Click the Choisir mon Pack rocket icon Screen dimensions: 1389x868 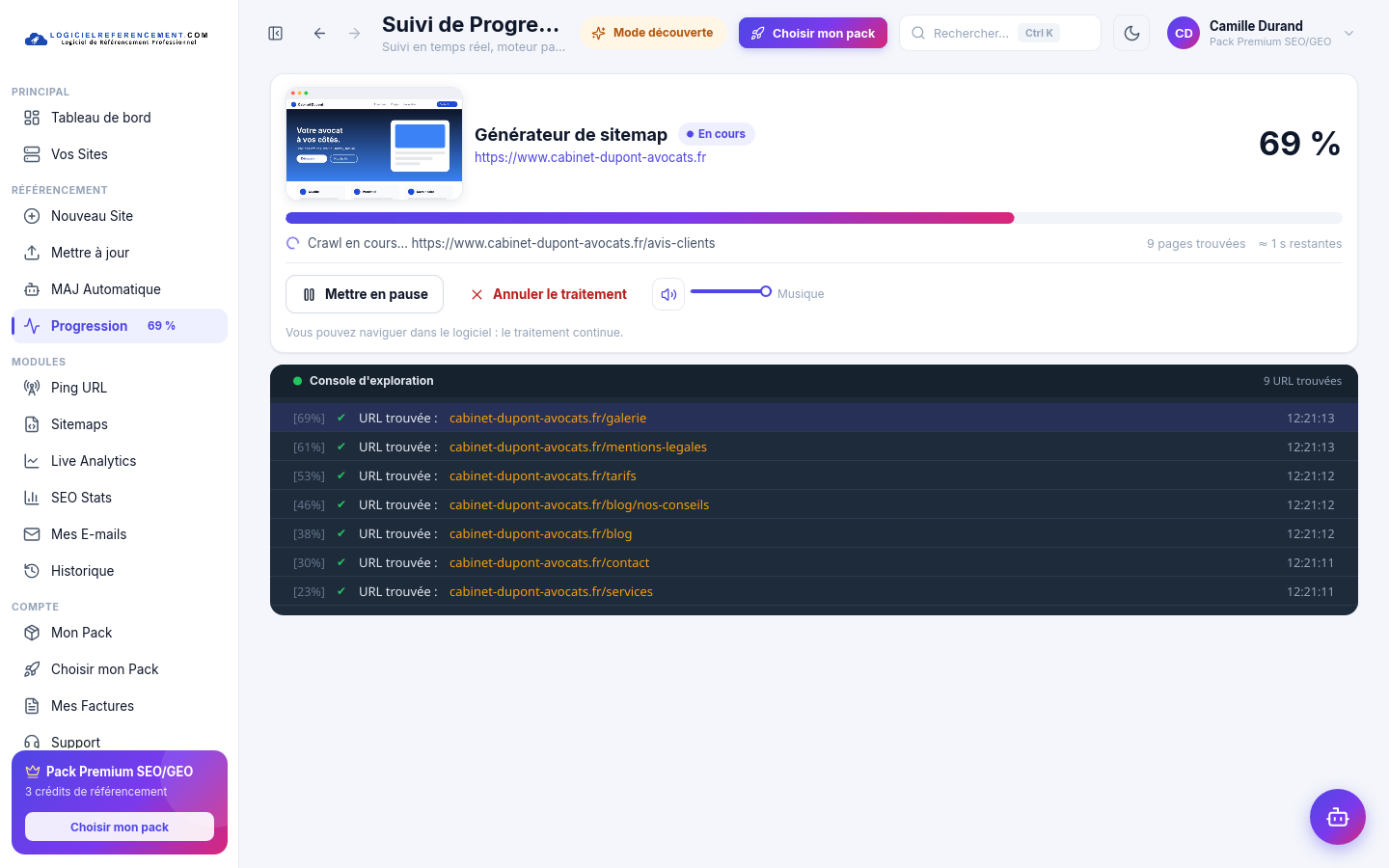(32, 669)
